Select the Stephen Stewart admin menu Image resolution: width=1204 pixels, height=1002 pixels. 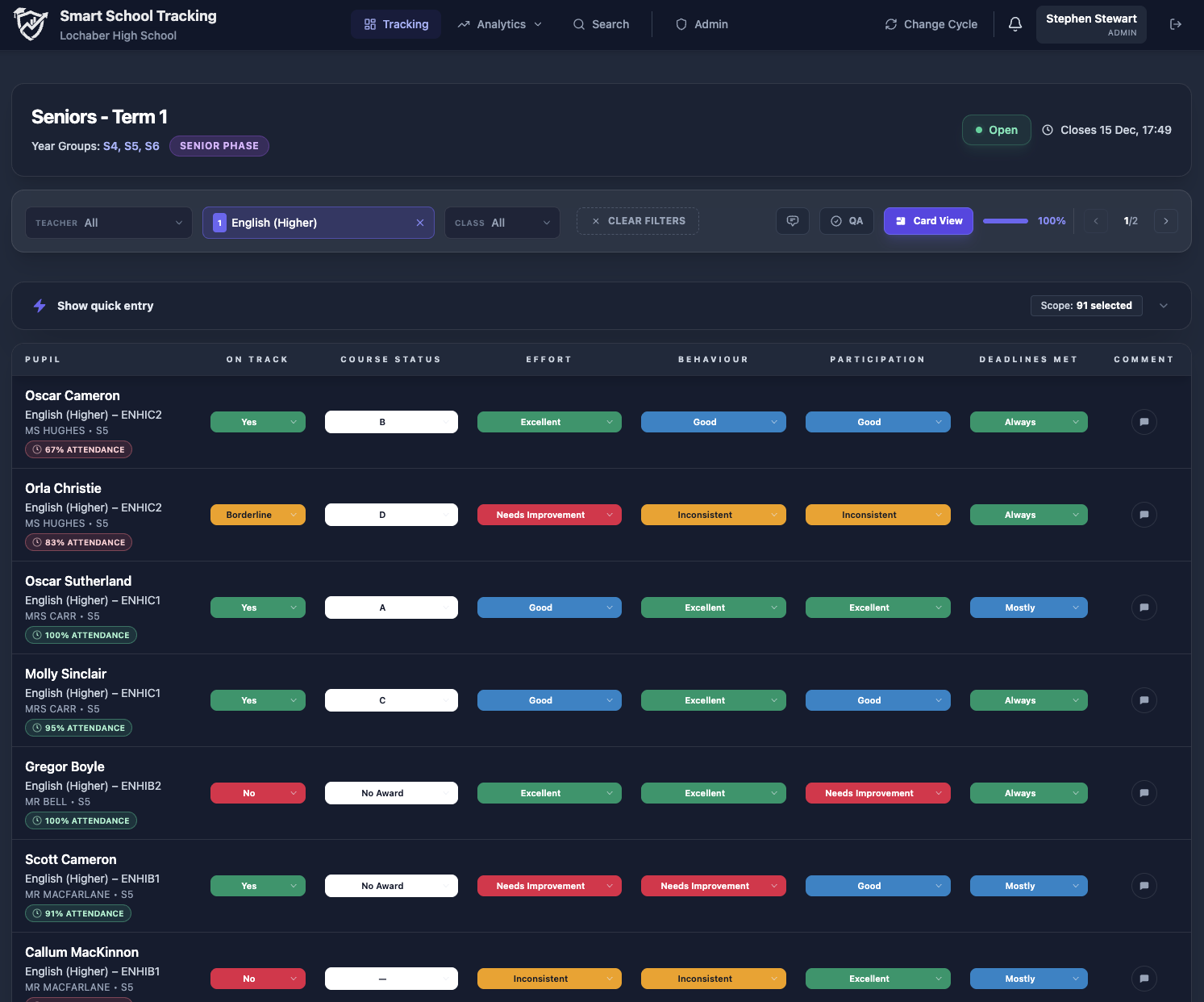pos(1091,24)
